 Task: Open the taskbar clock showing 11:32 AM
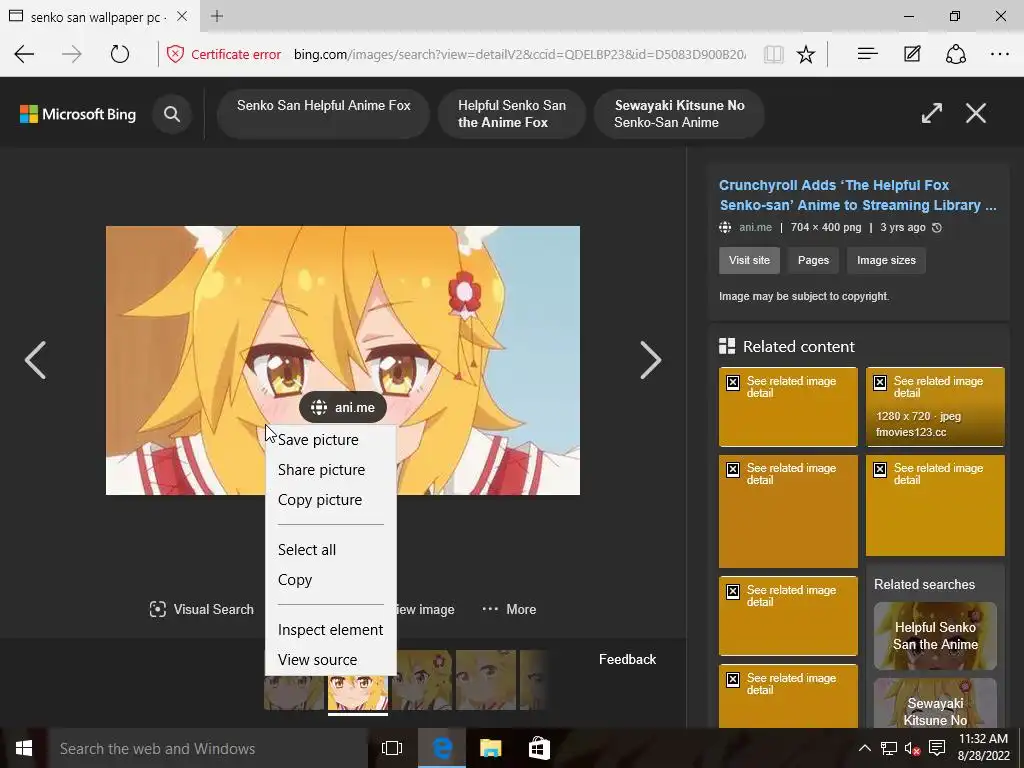point(983,748)
